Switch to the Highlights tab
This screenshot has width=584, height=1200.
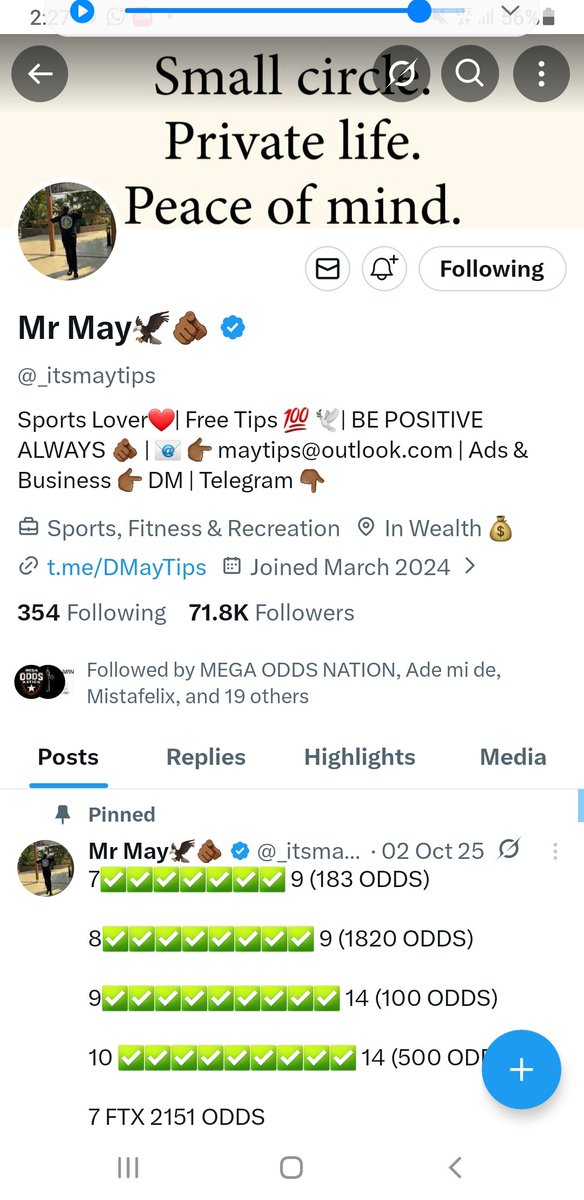coord(360,757)
